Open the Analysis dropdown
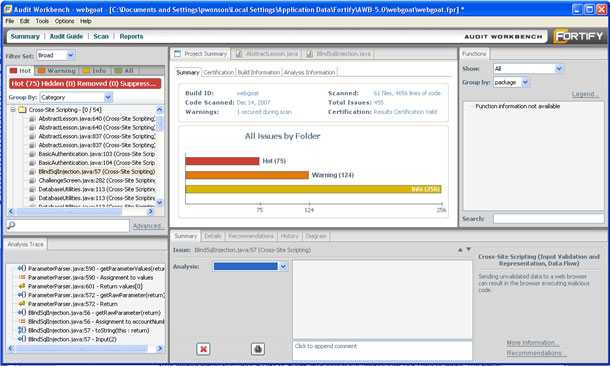610x366 pixels. tap(283, 267)
